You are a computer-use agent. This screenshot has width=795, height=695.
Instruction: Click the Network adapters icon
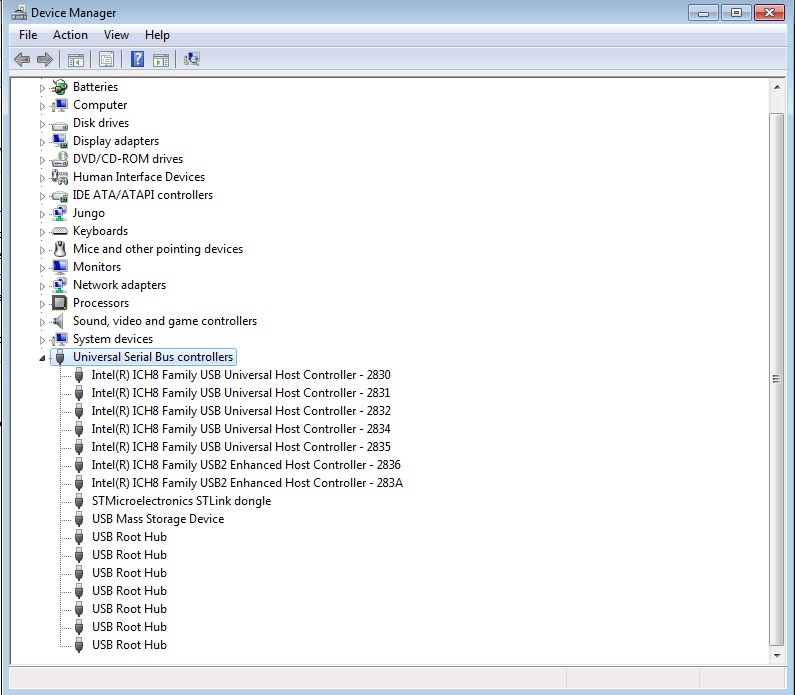59,285
